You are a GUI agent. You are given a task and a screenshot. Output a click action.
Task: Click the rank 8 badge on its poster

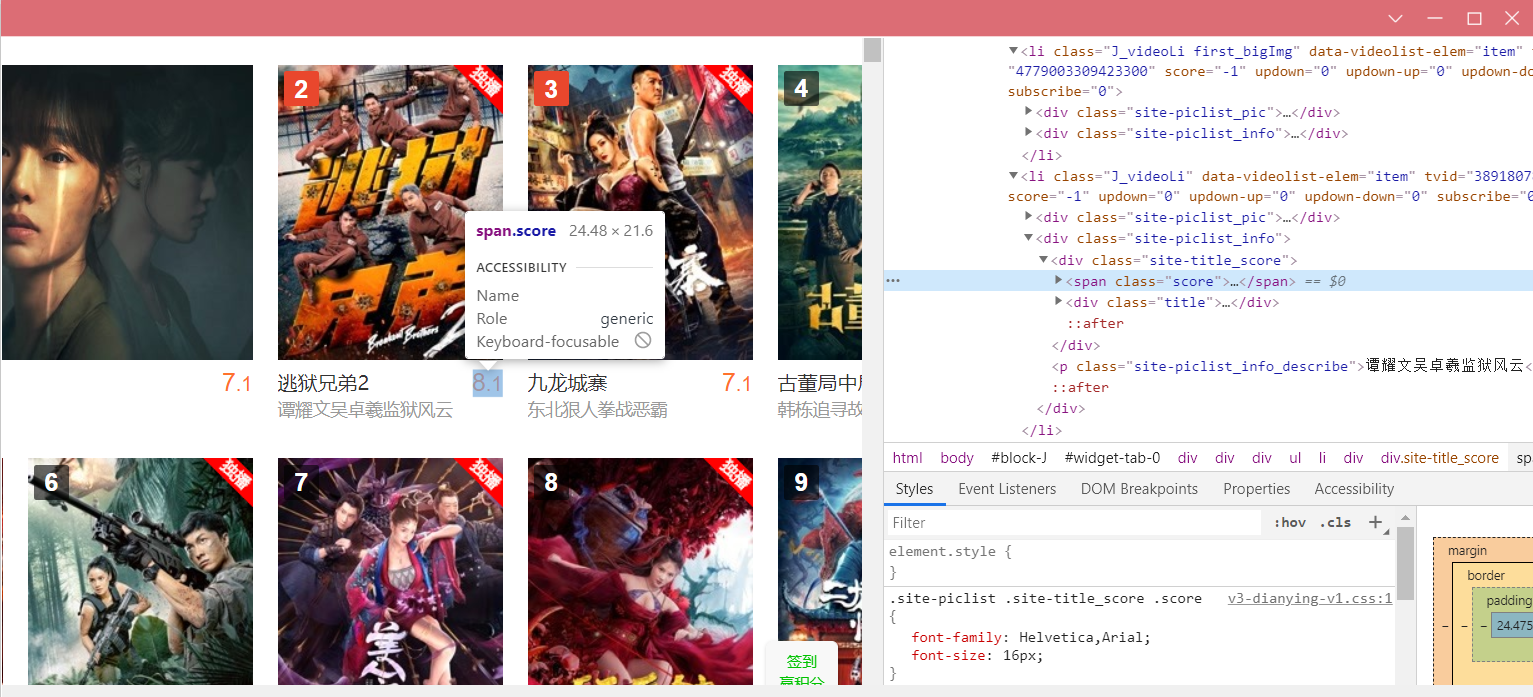[551, 482]
